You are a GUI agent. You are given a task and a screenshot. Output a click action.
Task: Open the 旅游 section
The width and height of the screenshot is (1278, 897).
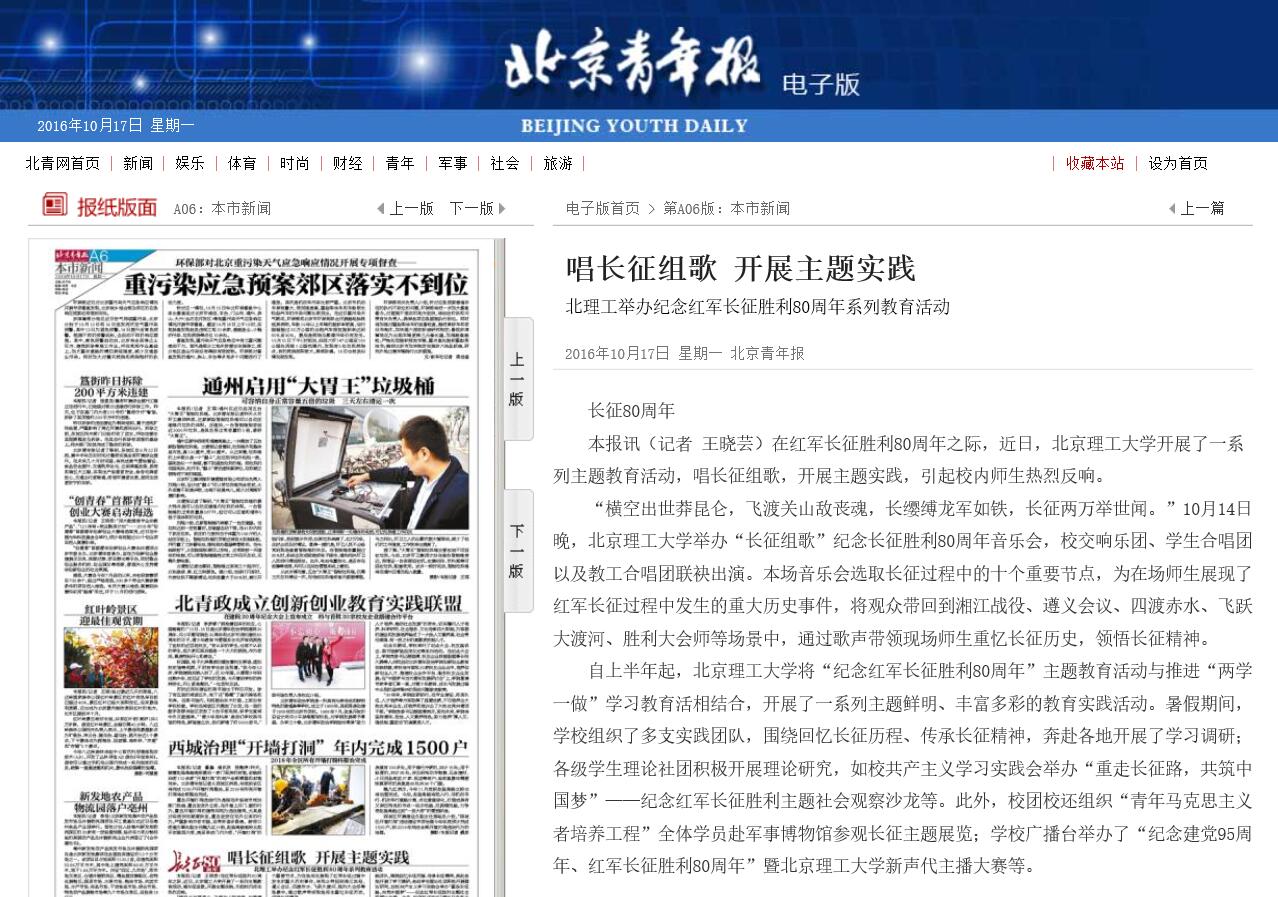[557, 163]
